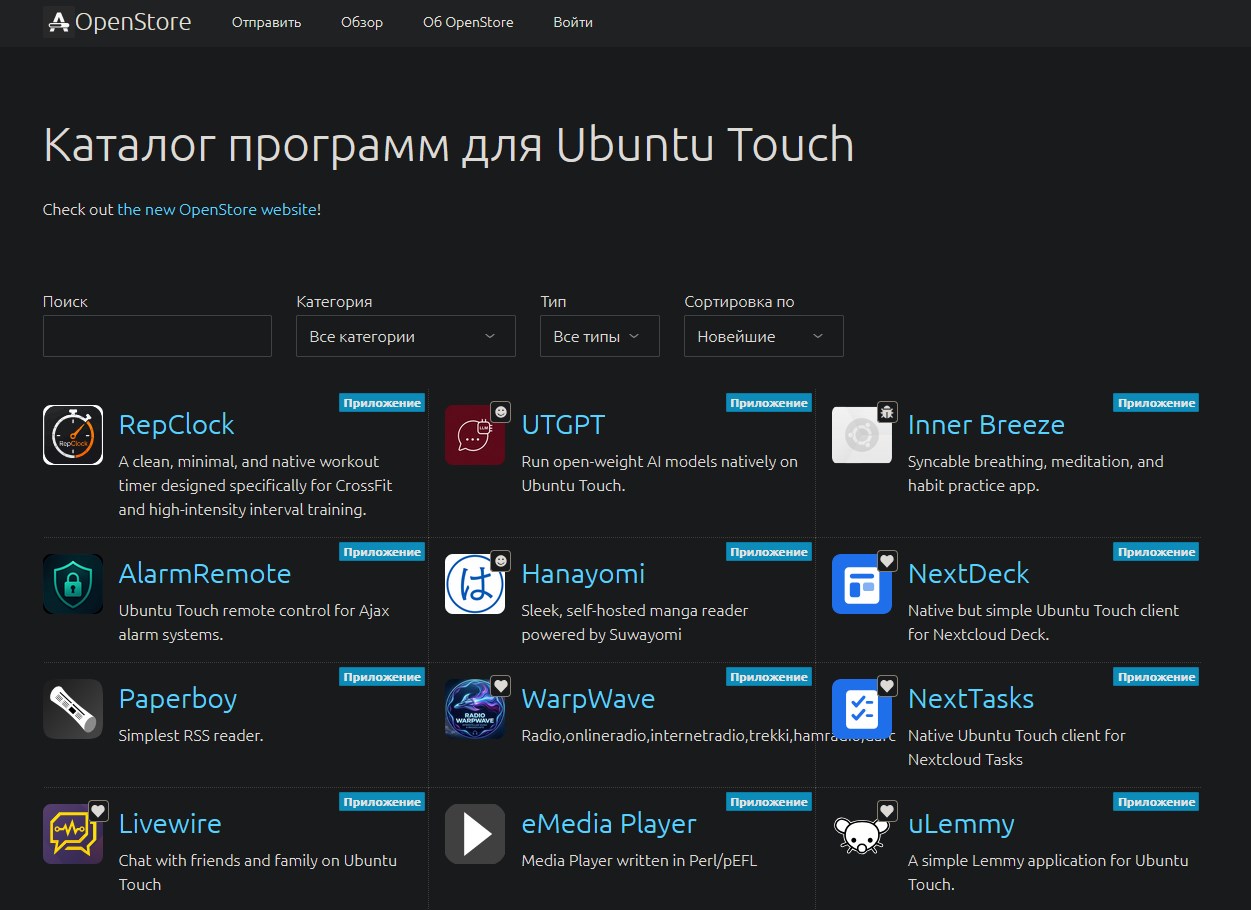This screenshot has height=910, width=1251.
Task: Open the NextDeck app icon
Action: point(862,584)
